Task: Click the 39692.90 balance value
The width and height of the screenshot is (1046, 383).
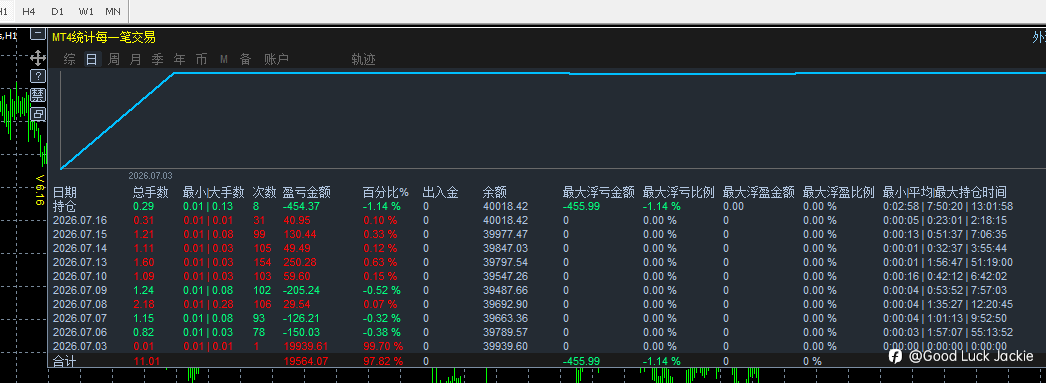Action: click(505, 304)
